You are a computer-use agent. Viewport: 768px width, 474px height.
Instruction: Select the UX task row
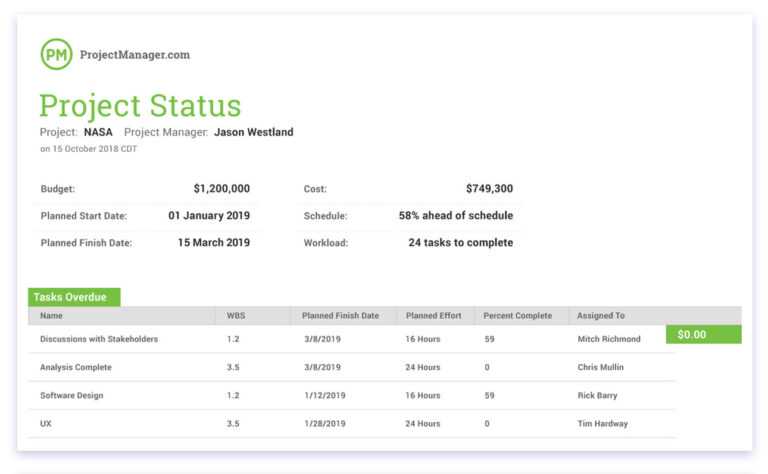tap(46, 423)
